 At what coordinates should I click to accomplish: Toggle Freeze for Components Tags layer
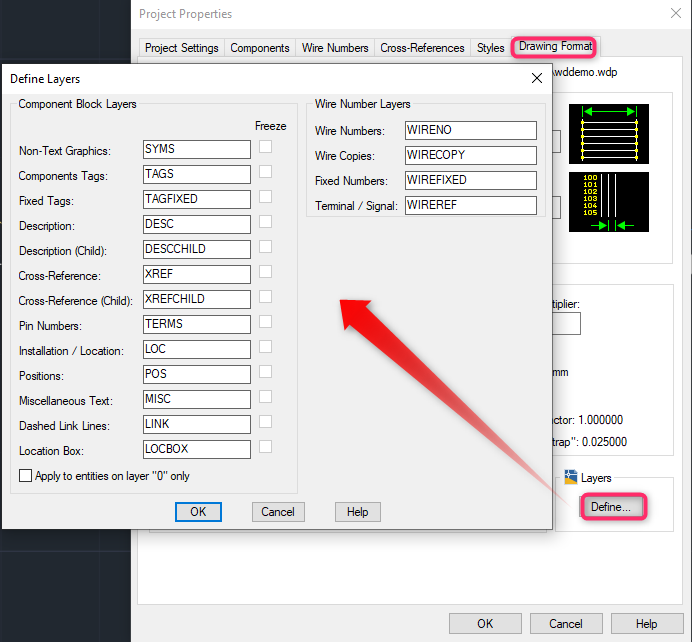point(265,172)
